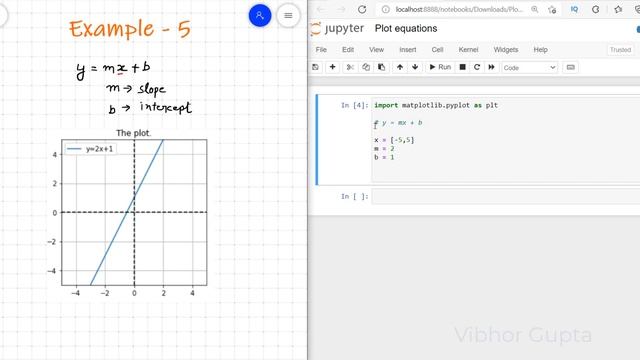
Task: Open the View menu
Action: 376,50
